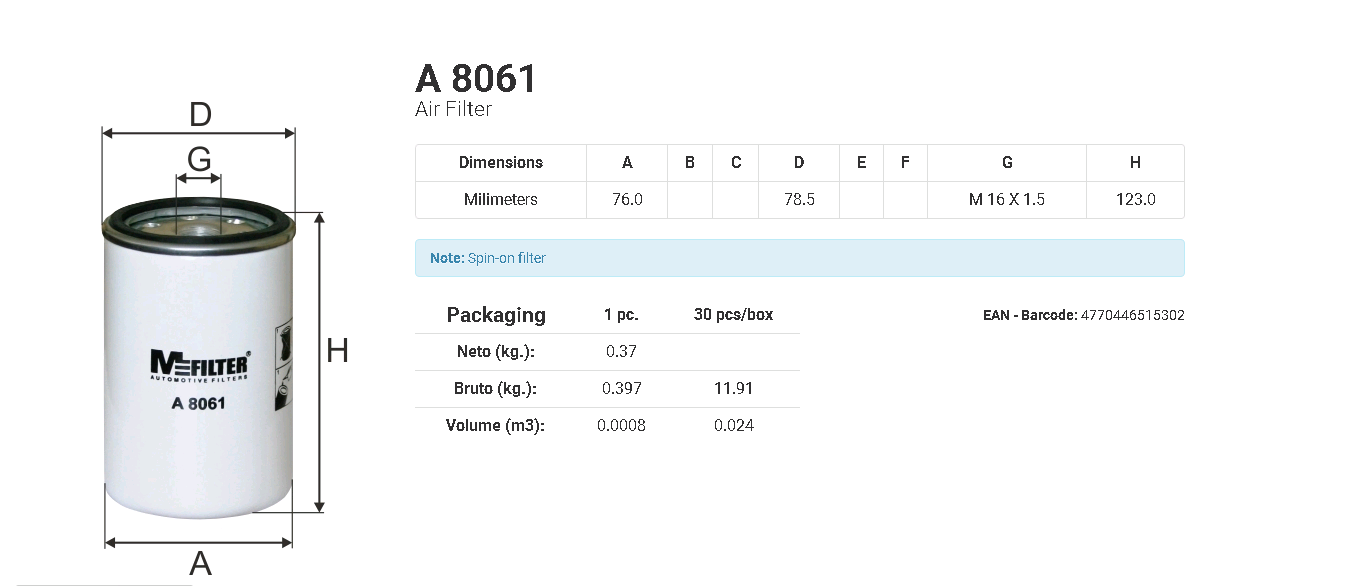1362x586 pixels.
Task: Click the 1 pc. column header
Action: tap(621, 315)
